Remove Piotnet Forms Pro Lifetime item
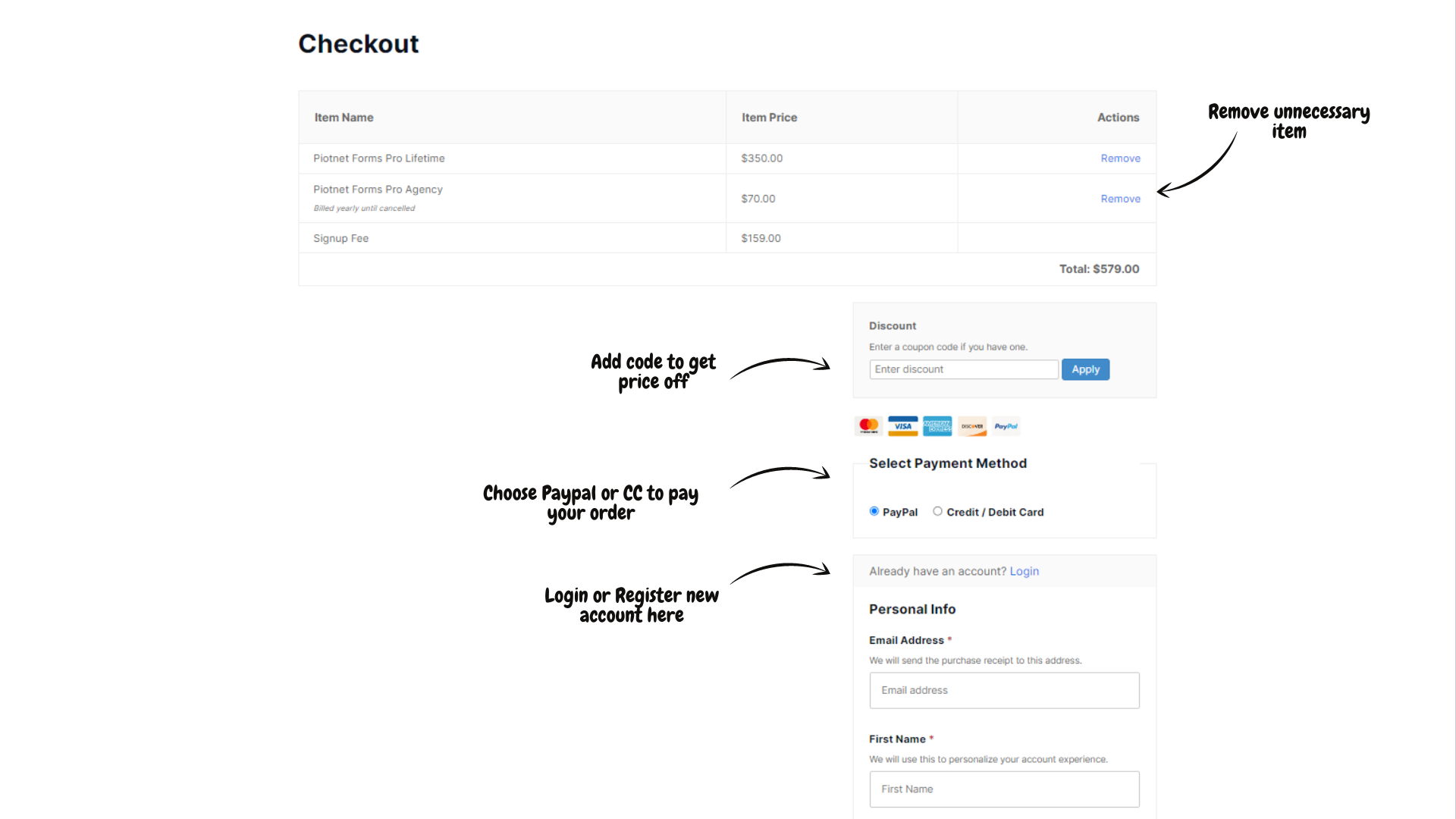Screen dimensions: 1456x819 (x=1120, y=158)
